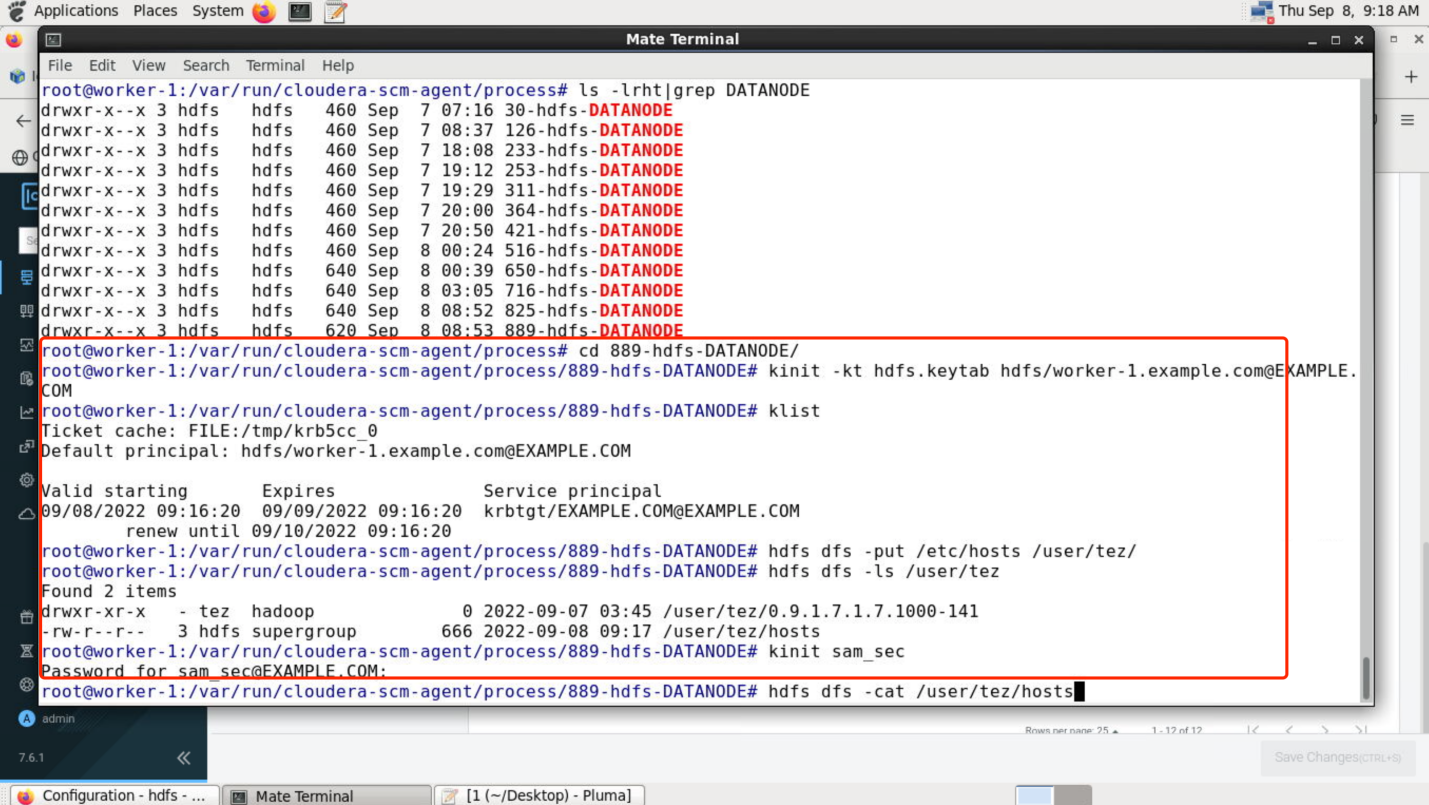
Task: Open Clusters icon in Cloudera sidebar
Action: pyautogui.click(x=27, y=277)
